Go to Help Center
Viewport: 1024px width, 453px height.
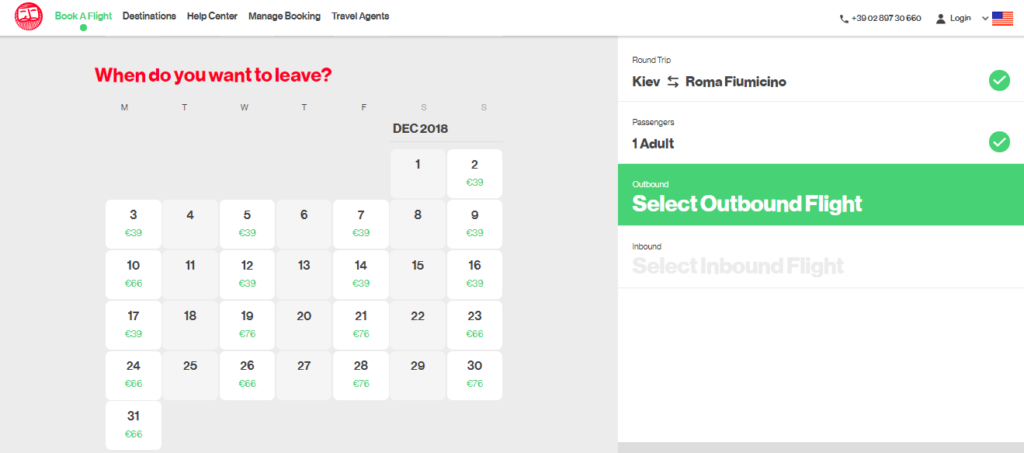[x=211, y=16]
